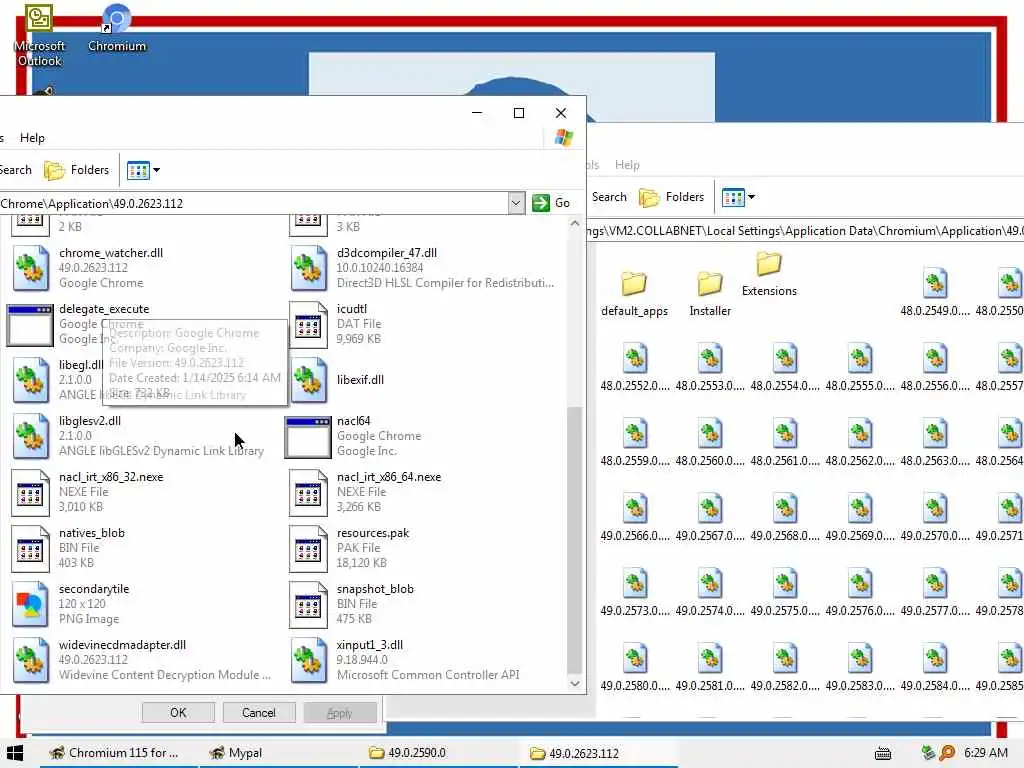Click Folders button in back Explorer toolbar
Image resolution: width=1024 pixels, height=768 pixels.
pyautogui.click(x=672, y=197)
